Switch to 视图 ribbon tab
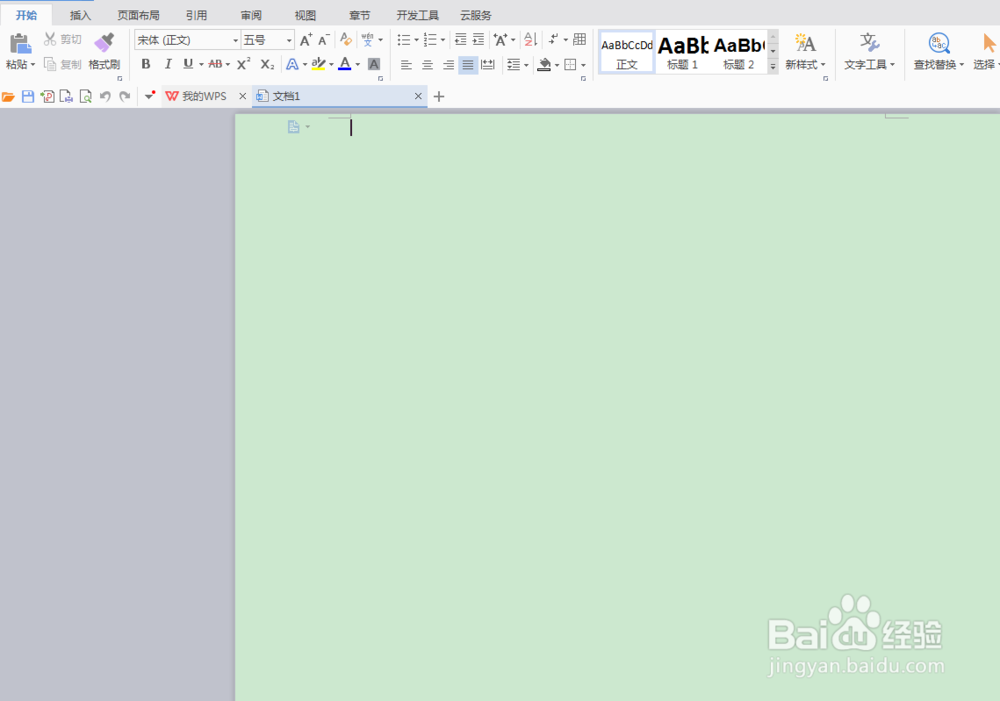 coord(305,15)
